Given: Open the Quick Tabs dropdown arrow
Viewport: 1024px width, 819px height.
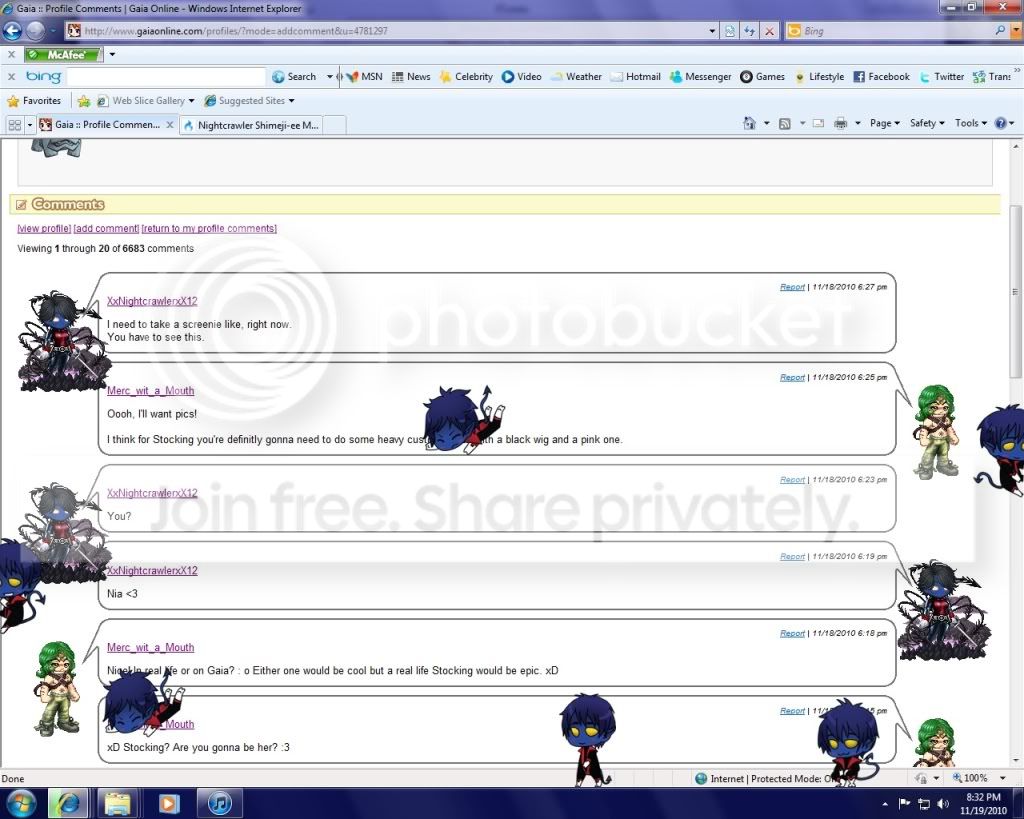Looking at the screenshot, I should click(x=29, y=124).
